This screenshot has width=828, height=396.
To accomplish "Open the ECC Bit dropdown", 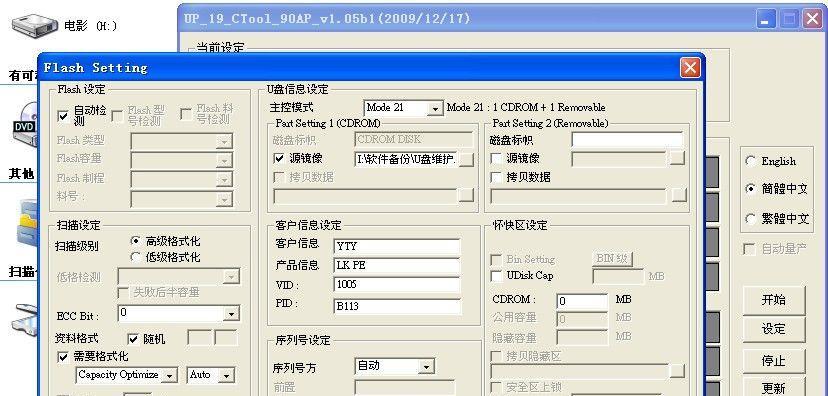I will [231, 314].
